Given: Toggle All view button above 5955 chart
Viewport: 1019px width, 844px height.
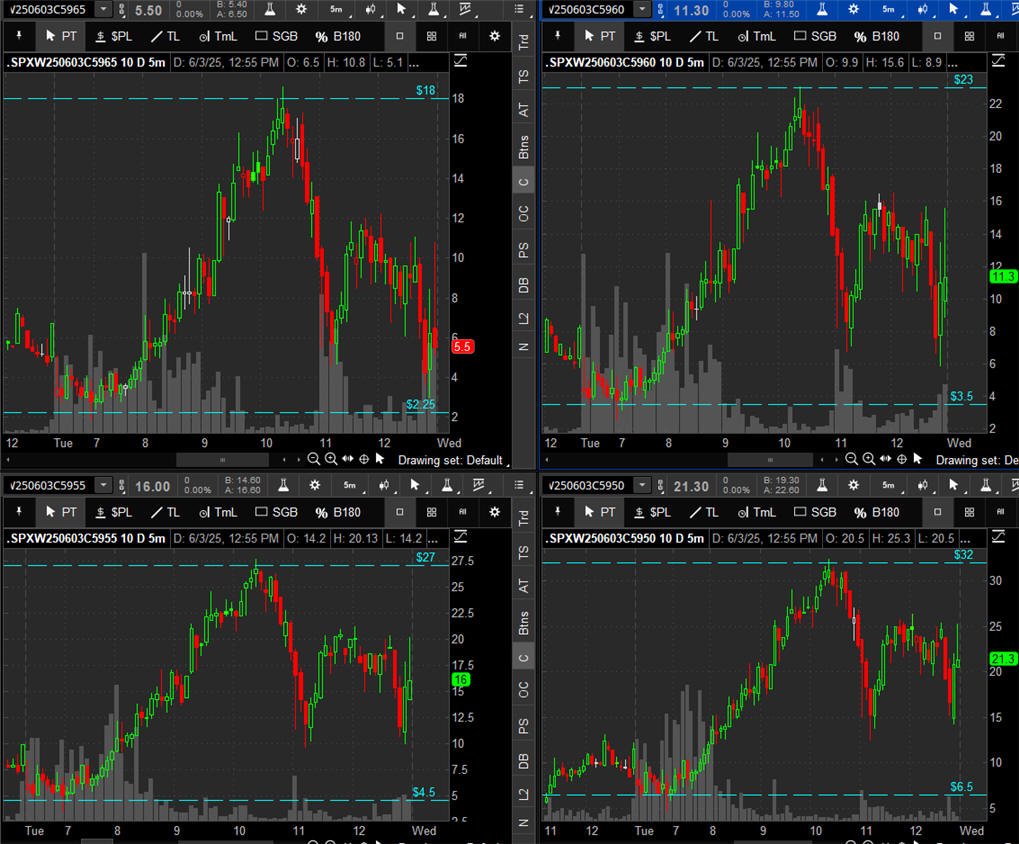Looking at the screenshot, I should pyautogui.click(x=463, y=512).
